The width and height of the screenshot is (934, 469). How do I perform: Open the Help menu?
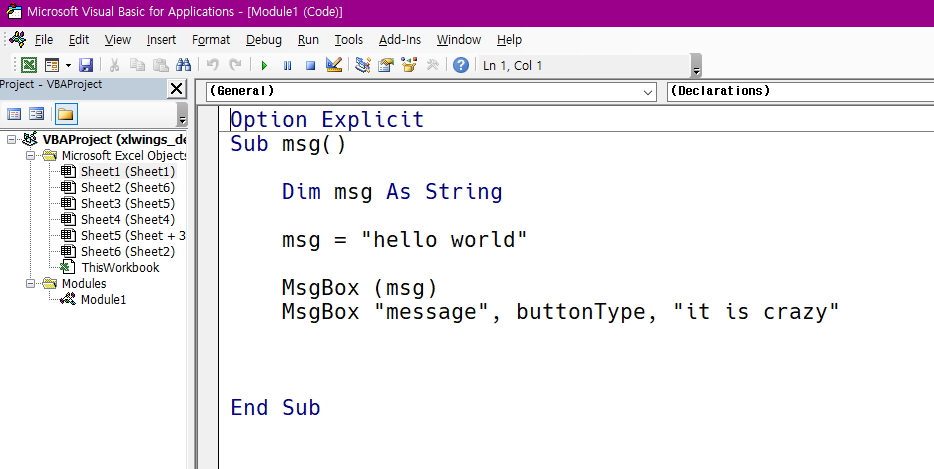[509, 40]
